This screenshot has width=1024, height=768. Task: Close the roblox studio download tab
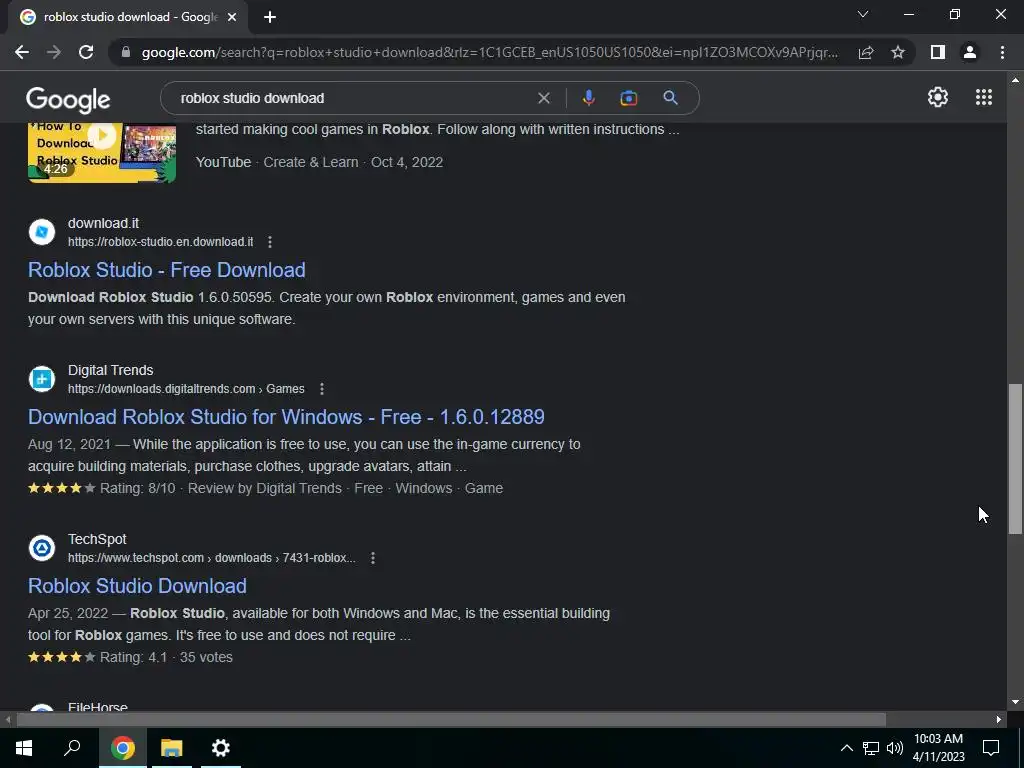point(232,18)
